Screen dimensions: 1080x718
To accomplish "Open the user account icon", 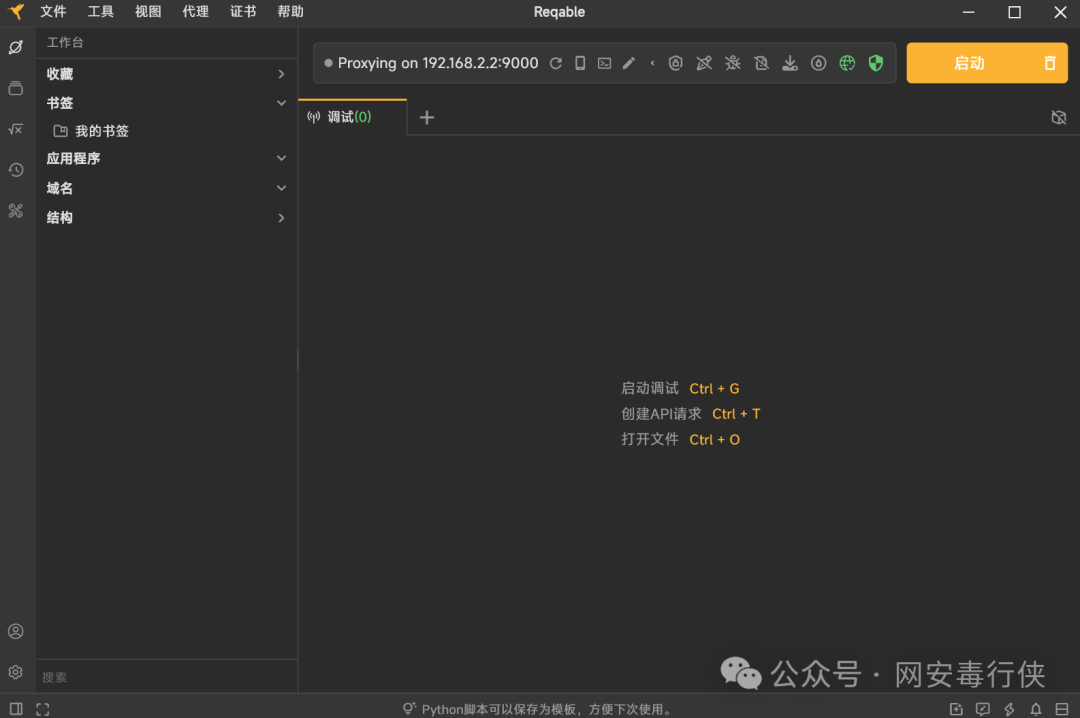I will pyautogui.click(x=16, y=631).
